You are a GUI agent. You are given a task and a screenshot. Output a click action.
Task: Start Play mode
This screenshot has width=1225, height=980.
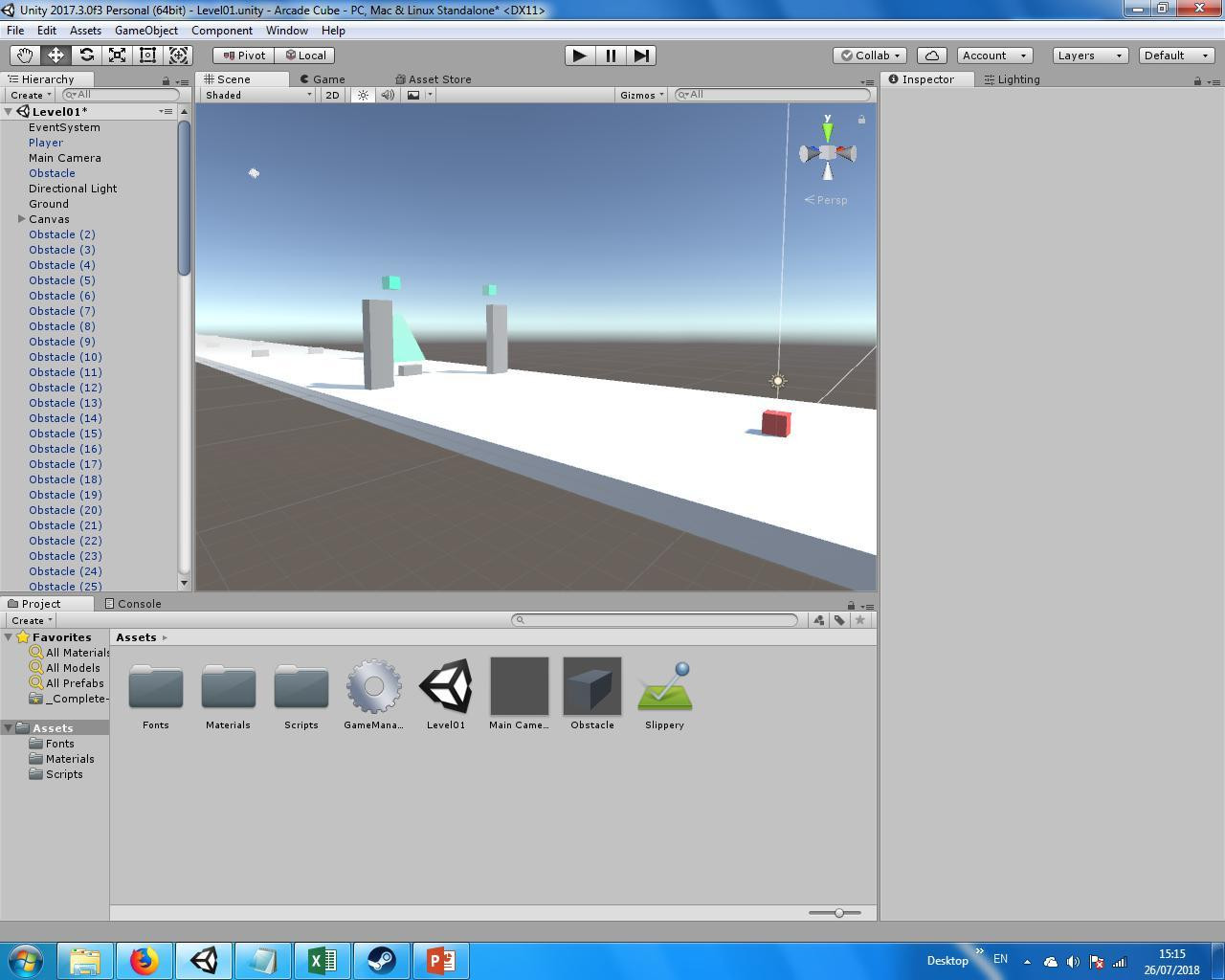[579, 56]
